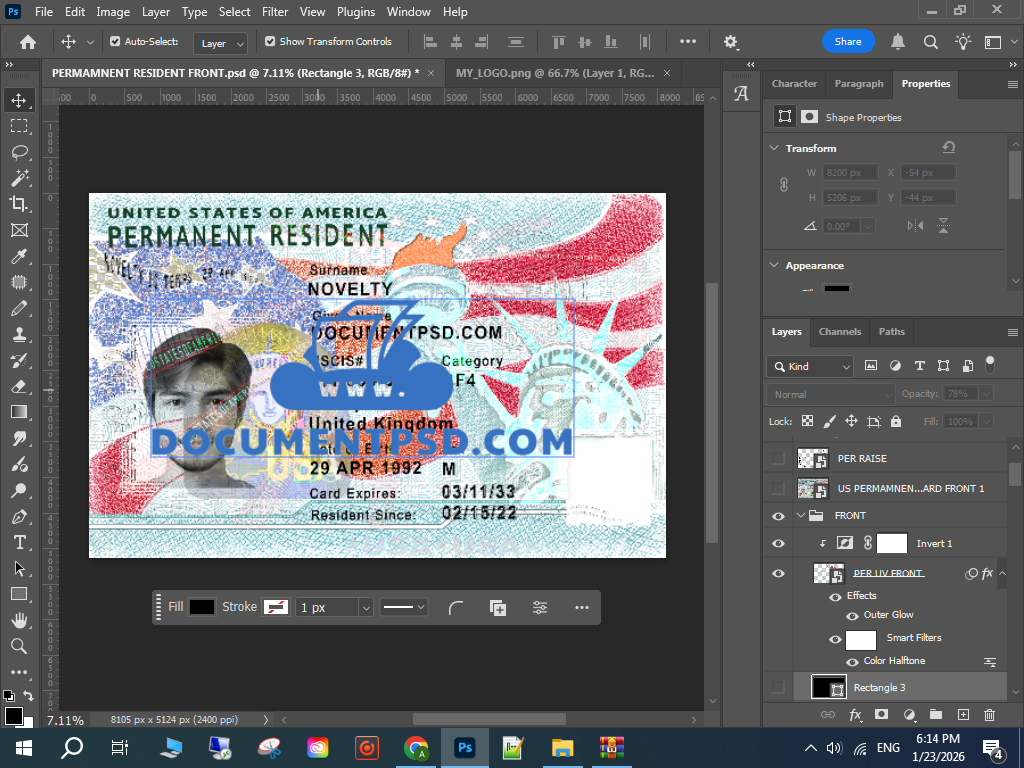
Task: Click the delete layer trash icon
Action: pos(989,715)
